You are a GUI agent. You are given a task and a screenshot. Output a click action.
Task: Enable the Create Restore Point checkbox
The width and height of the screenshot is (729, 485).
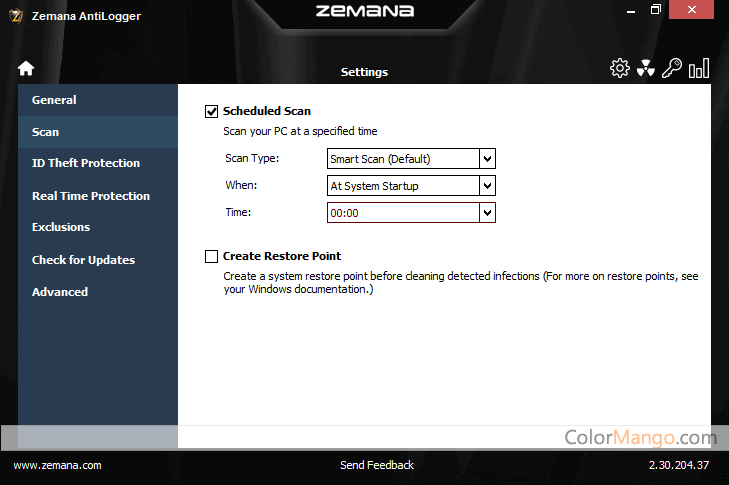[x=211, y=256]
